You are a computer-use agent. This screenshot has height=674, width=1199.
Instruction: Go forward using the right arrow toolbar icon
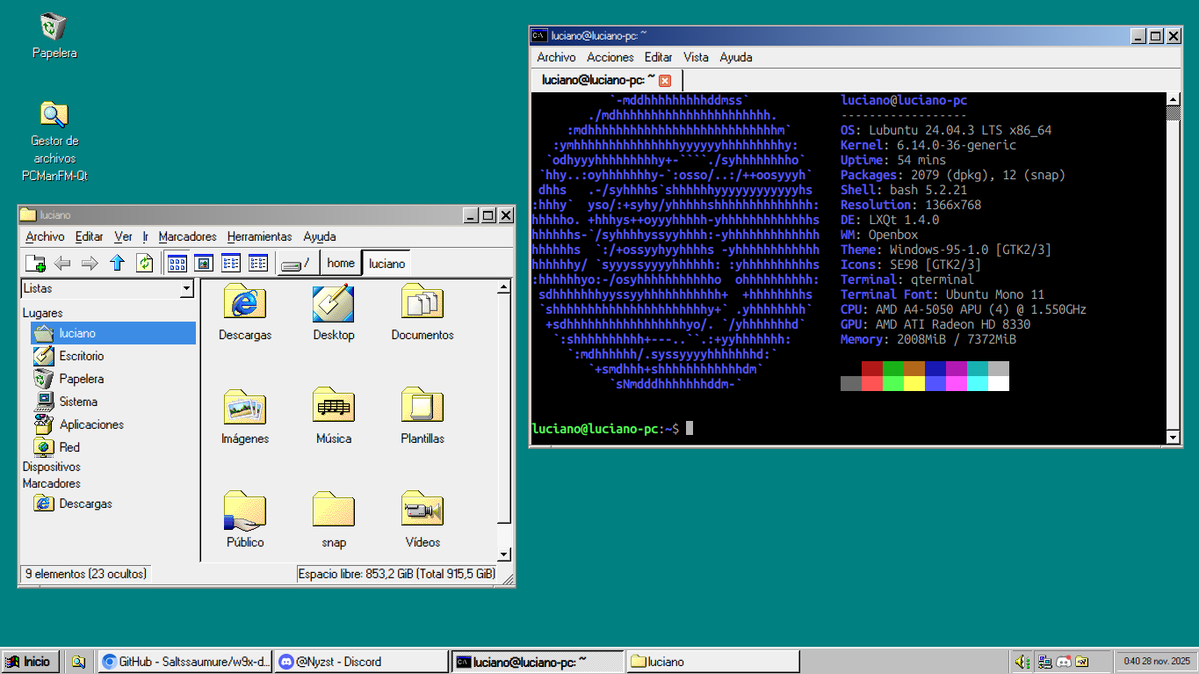(x=89, y=263)
